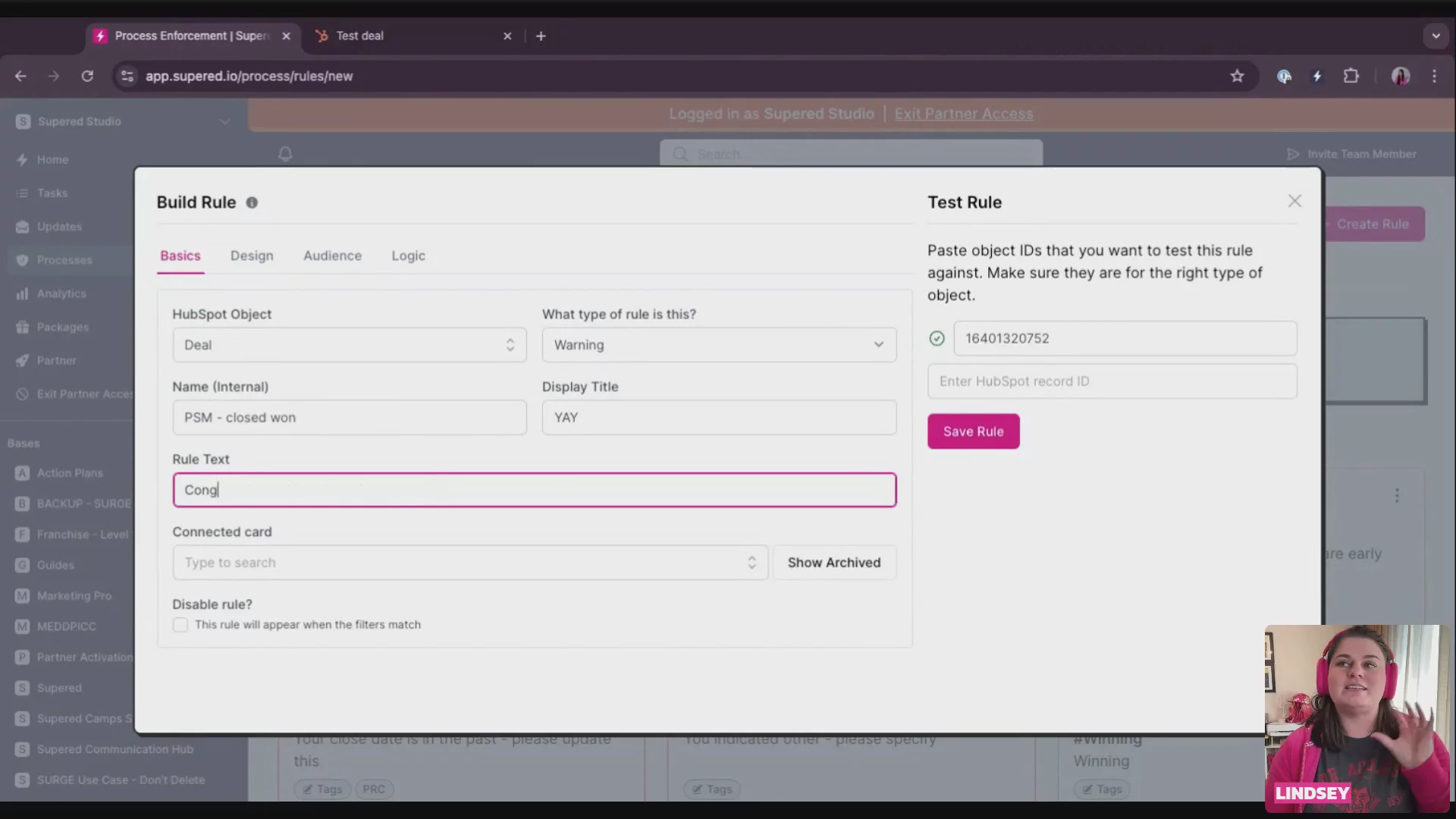Screen dimensions: 1456x819
Task: Open the site information icon in address bar
Action: 127,76
